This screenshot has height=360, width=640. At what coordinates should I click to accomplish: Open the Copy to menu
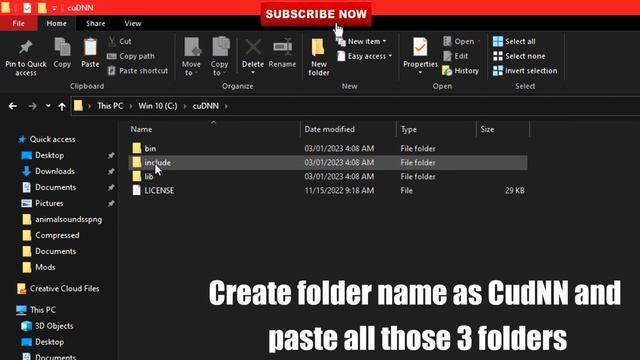coord(220,57)
